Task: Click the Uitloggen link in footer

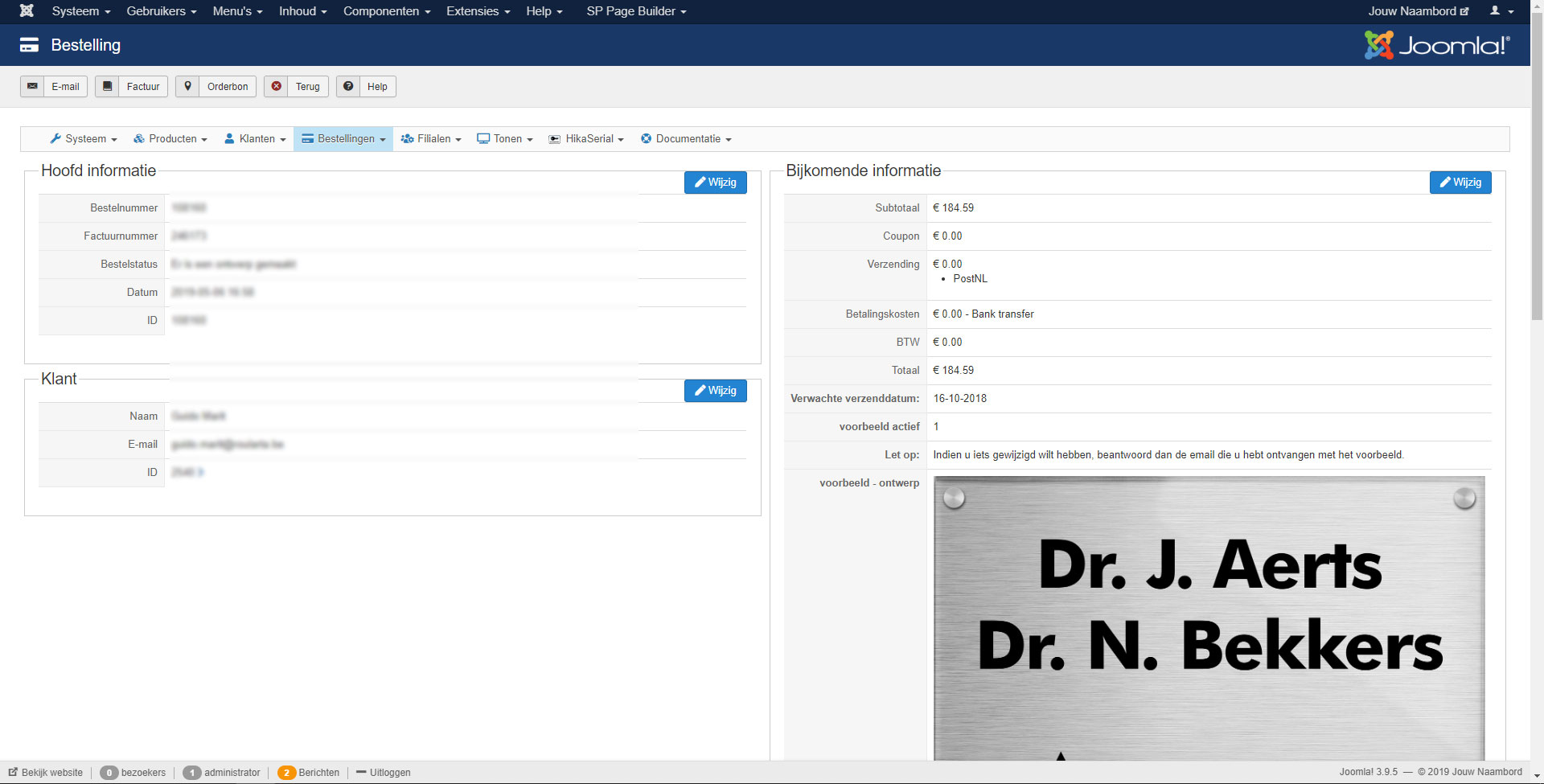Action: pos(384,773)
